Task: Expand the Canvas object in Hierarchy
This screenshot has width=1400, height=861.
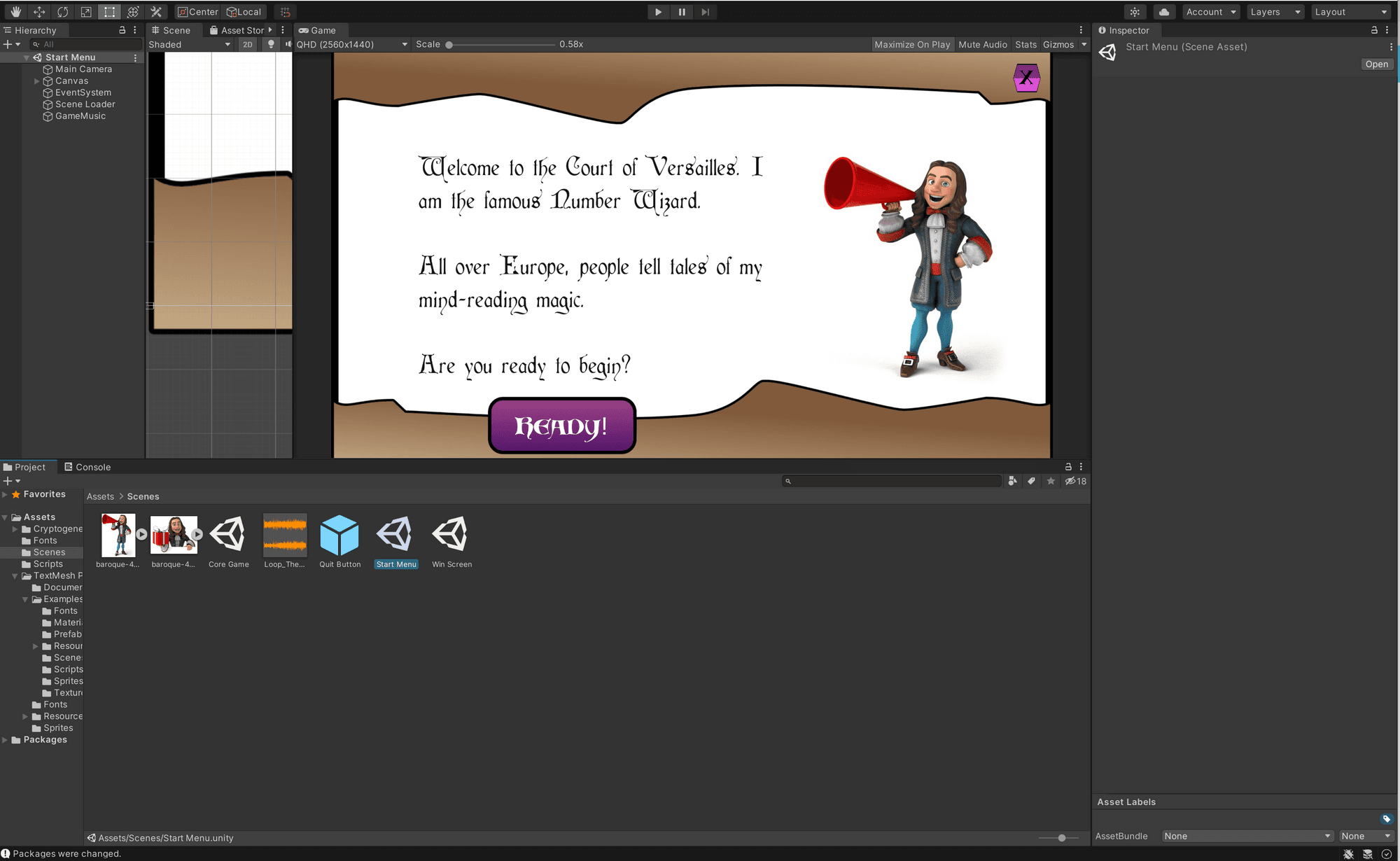Action: pyautogui.click(x=36, y=81)
